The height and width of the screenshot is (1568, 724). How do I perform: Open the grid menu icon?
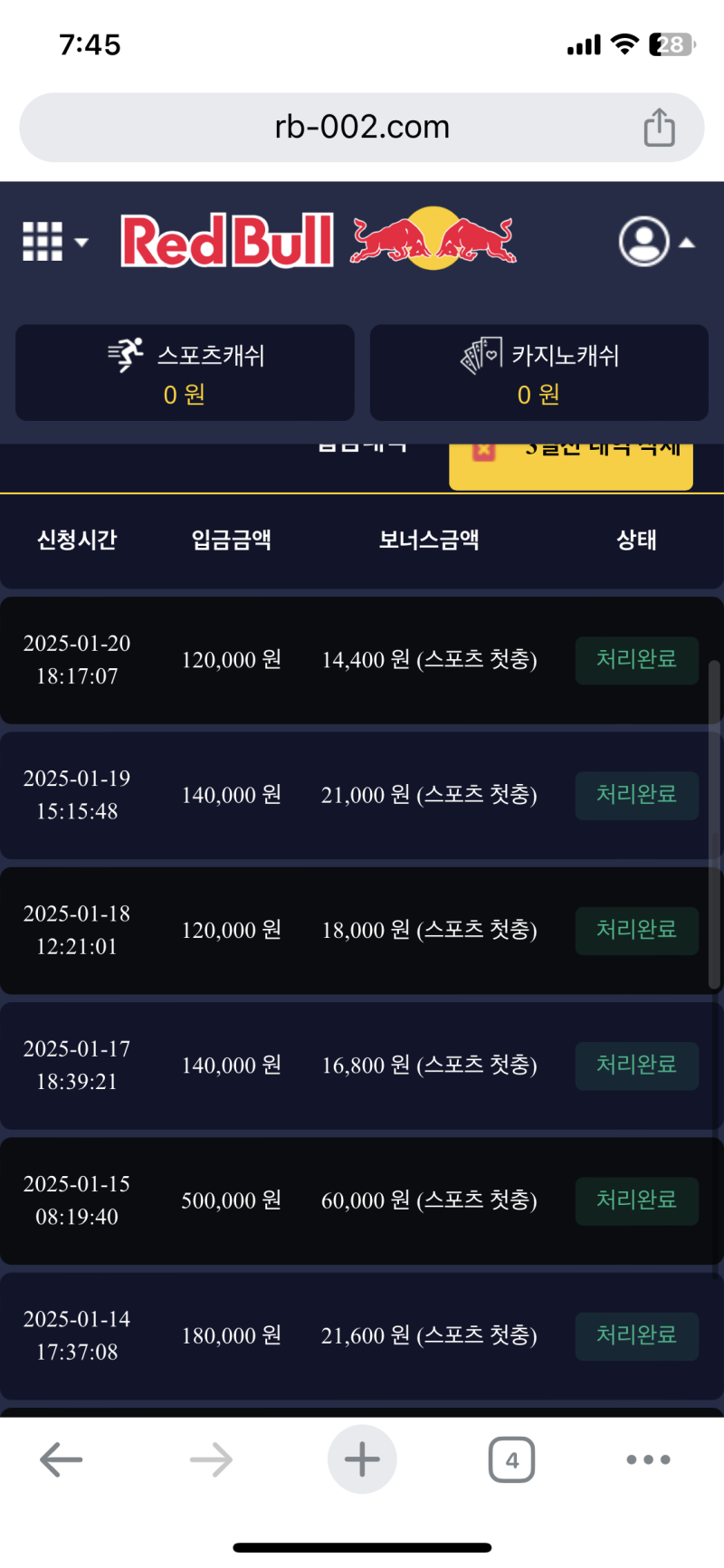coord(42,242)
